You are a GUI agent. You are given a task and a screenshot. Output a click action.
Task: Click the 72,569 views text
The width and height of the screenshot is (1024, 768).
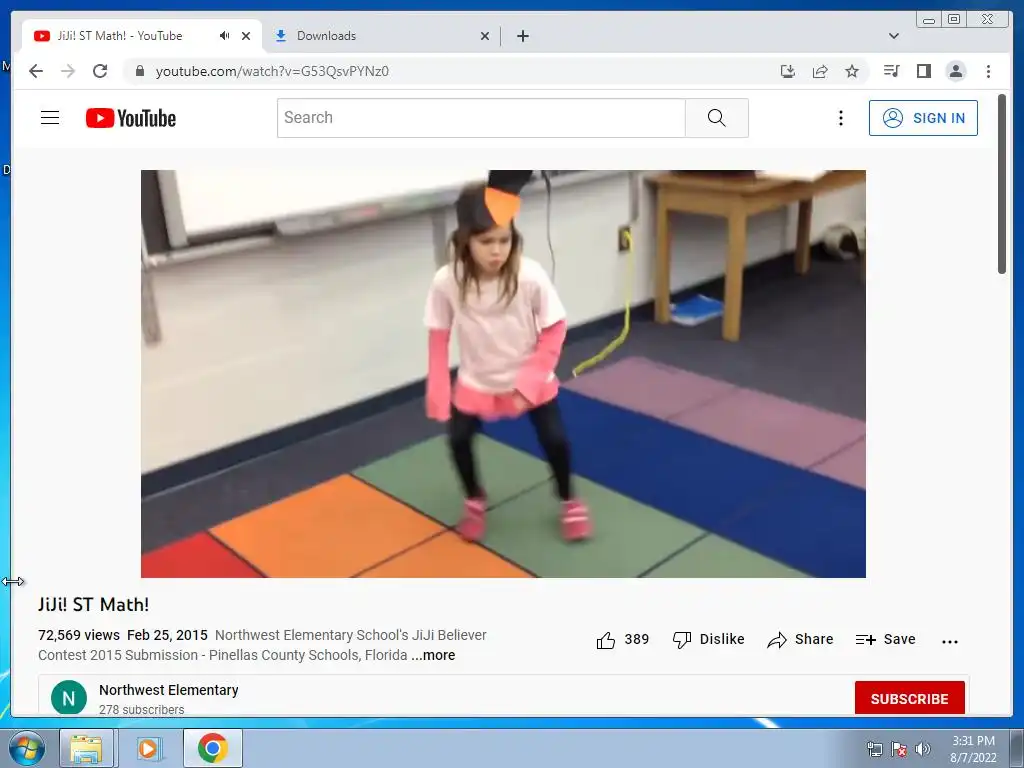pos(79,635)
